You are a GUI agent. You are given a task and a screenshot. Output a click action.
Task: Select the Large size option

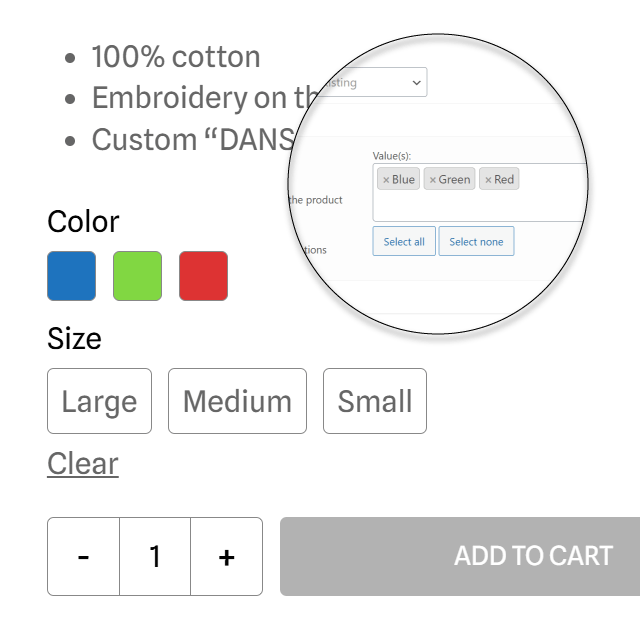(99, 401)
